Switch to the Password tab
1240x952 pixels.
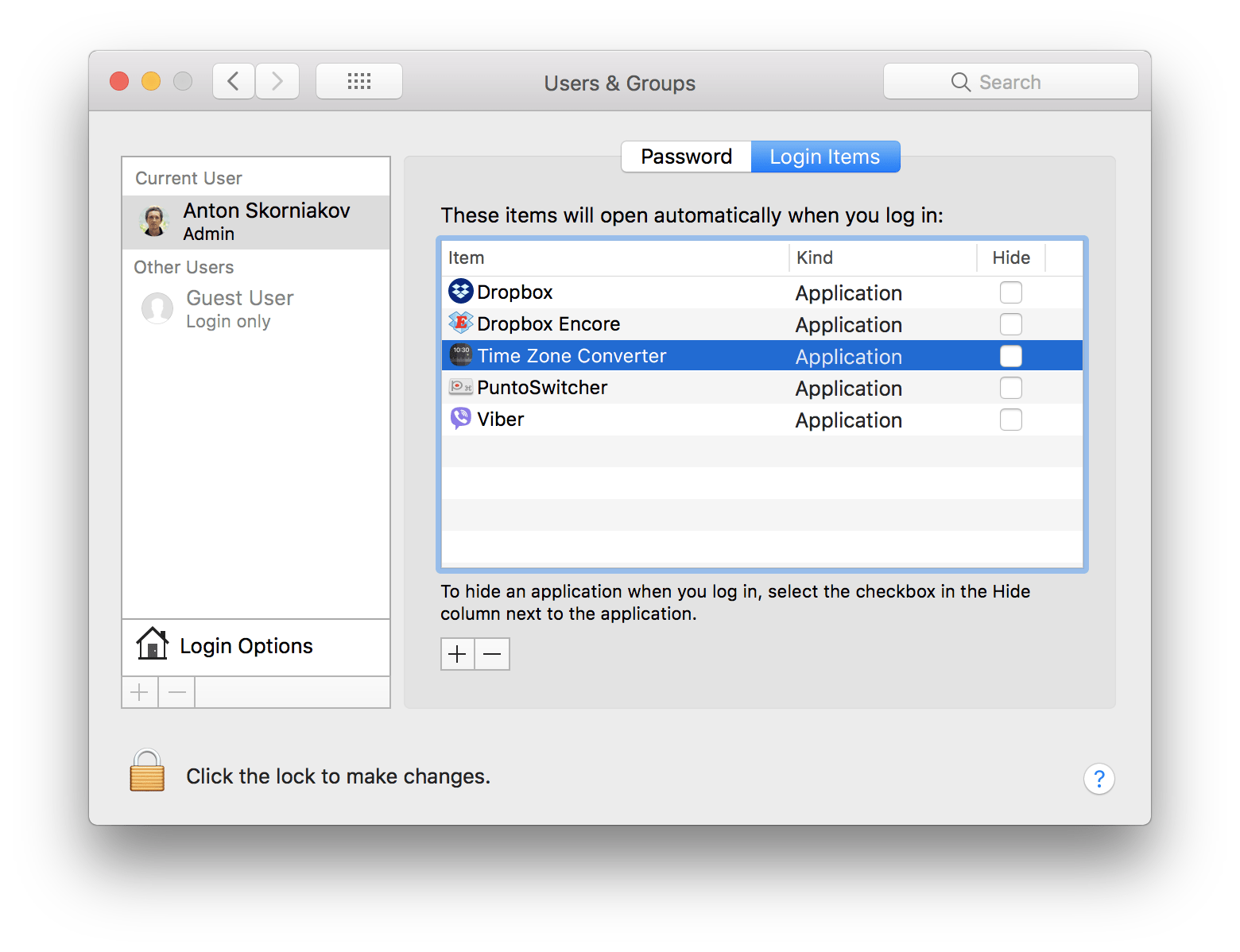pyautogui.click(x=685, y=156)
